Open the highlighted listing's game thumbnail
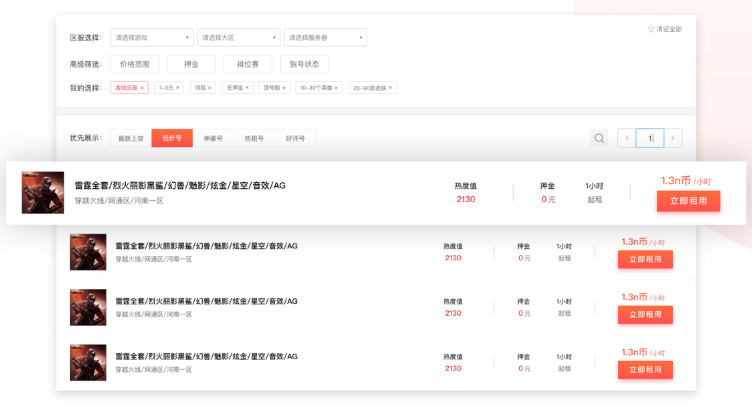The image size is (752, 413). (43, 193)
